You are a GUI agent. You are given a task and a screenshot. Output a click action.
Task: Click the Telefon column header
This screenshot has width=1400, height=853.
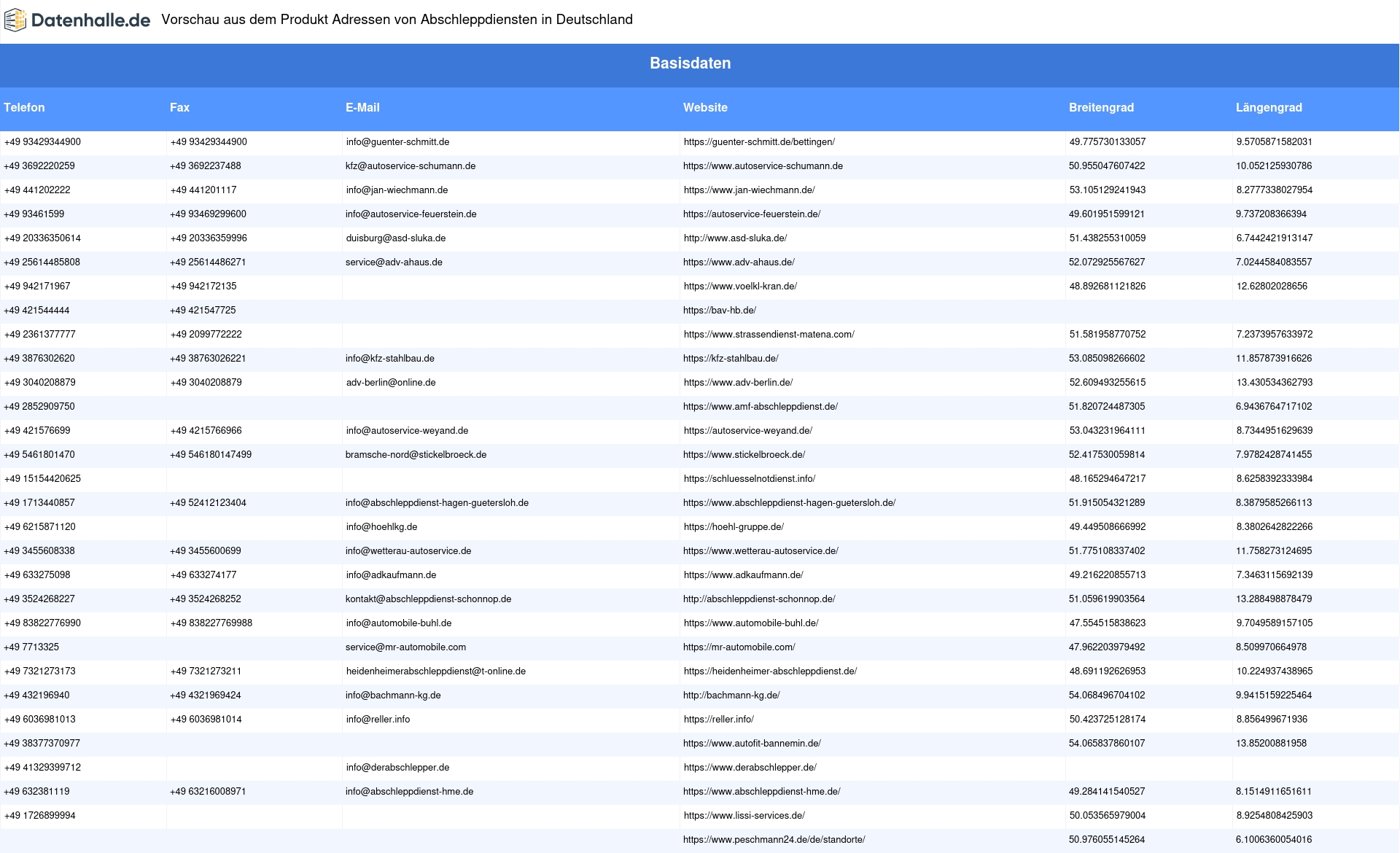[24, 107]
